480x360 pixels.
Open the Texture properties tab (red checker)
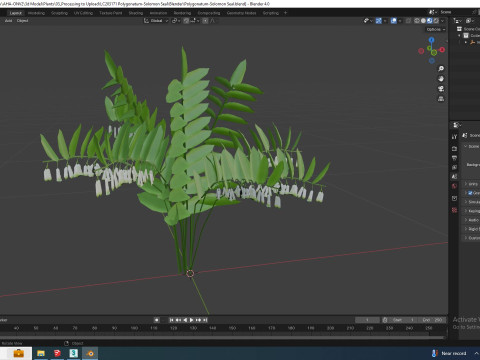pos(454,210)
